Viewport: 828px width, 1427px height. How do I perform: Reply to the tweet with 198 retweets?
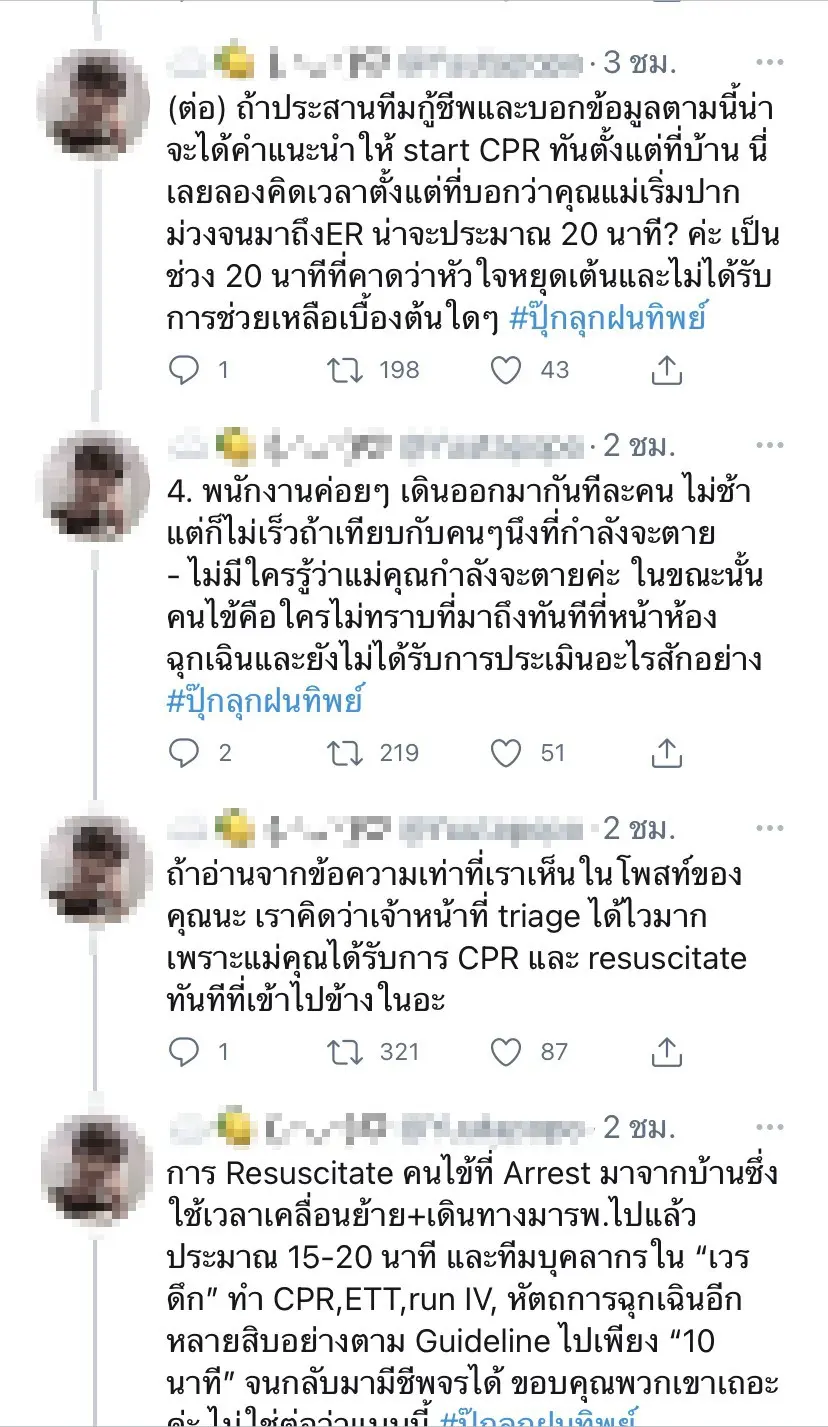click(184, 370)
